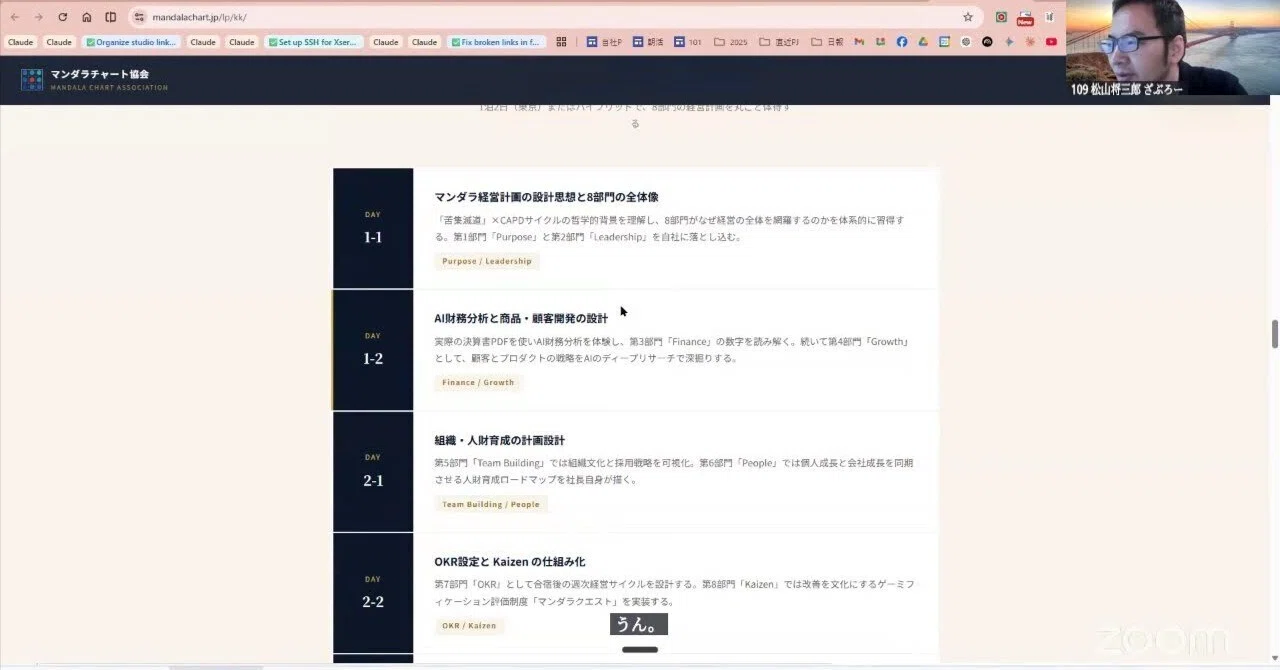Click the Mandala Chart Association logo icon

32,80
